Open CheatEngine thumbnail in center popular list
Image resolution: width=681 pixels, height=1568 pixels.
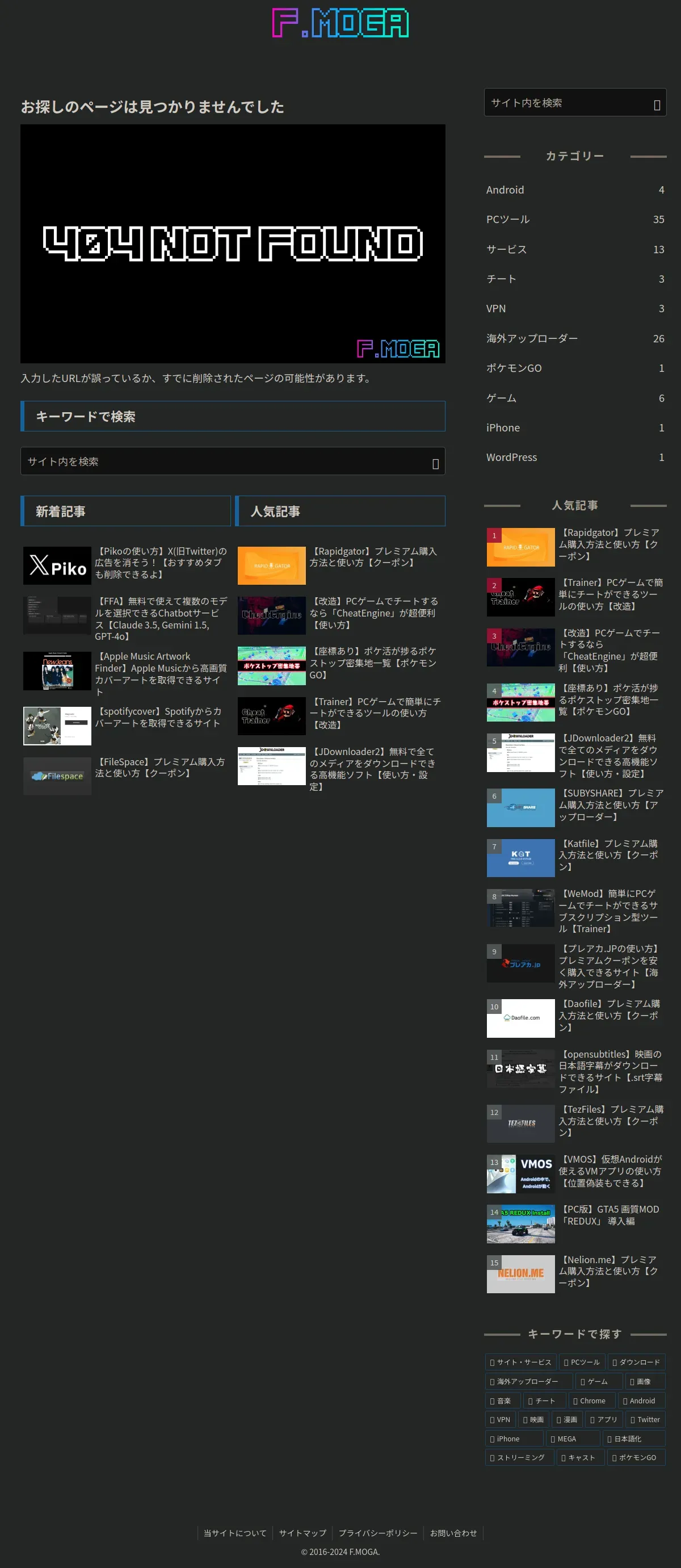tap(271, 615)
